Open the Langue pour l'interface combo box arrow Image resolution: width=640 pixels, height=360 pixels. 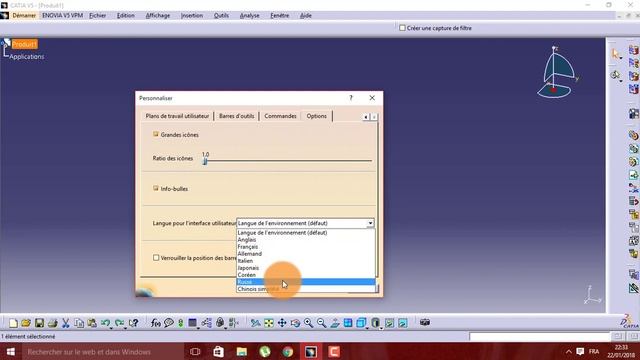click(x=370, y=223)
